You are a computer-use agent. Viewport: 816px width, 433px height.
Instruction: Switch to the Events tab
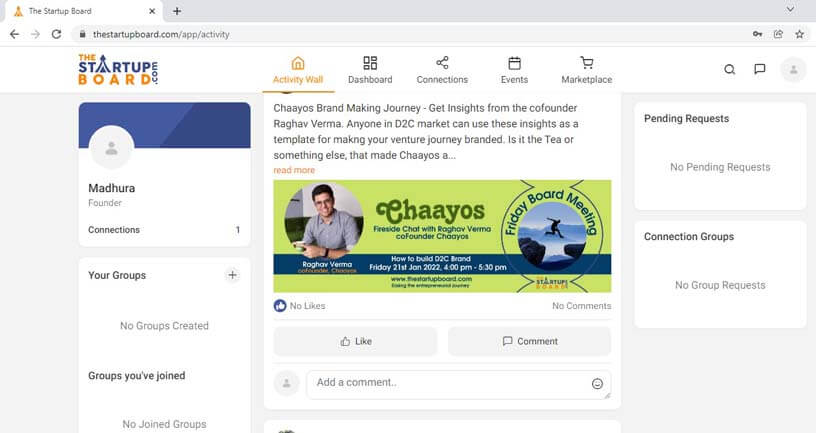tap(514, 70)
